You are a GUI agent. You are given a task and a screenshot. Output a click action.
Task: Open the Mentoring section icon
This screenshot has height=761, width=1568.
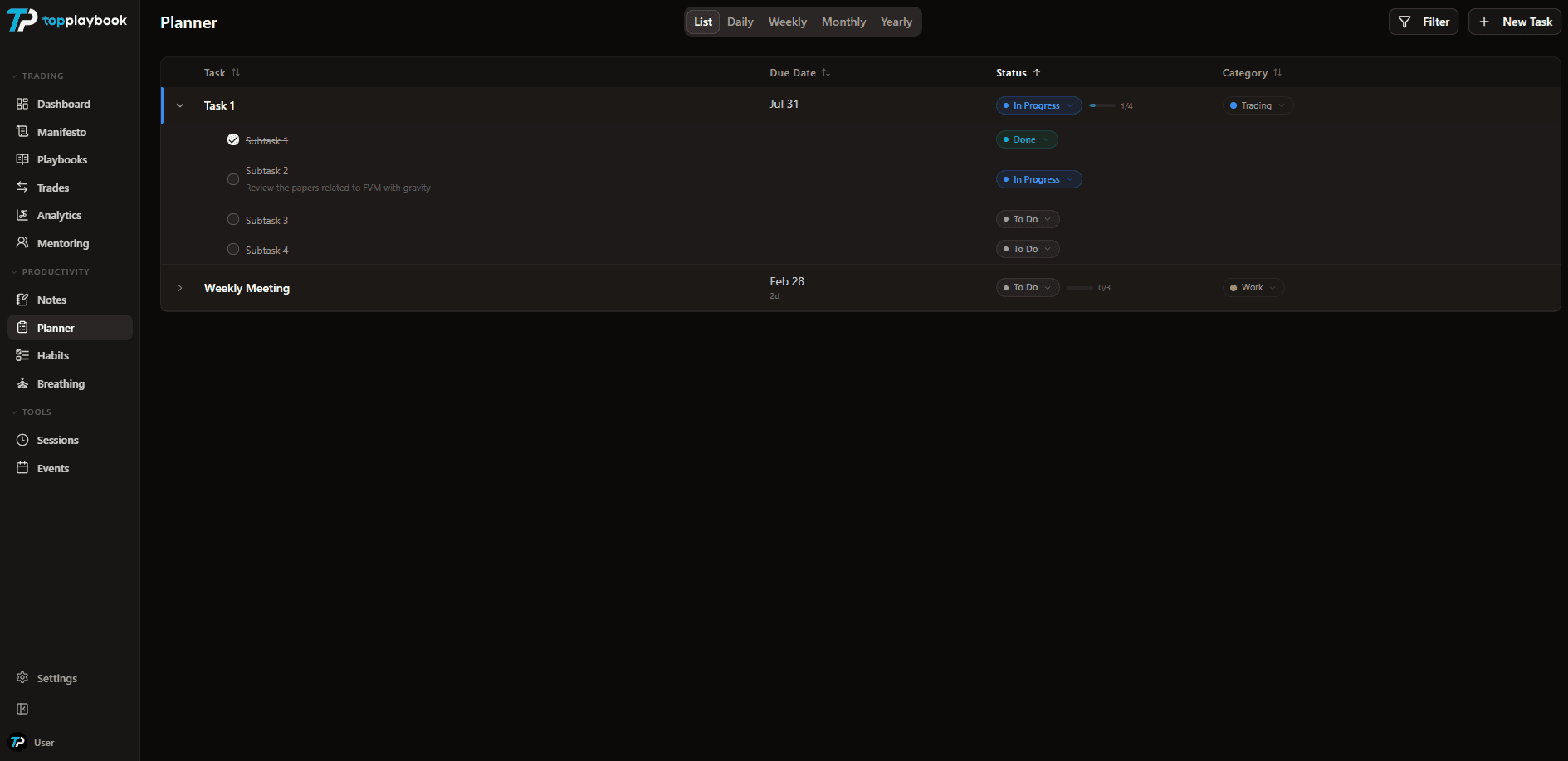point(23,243)
